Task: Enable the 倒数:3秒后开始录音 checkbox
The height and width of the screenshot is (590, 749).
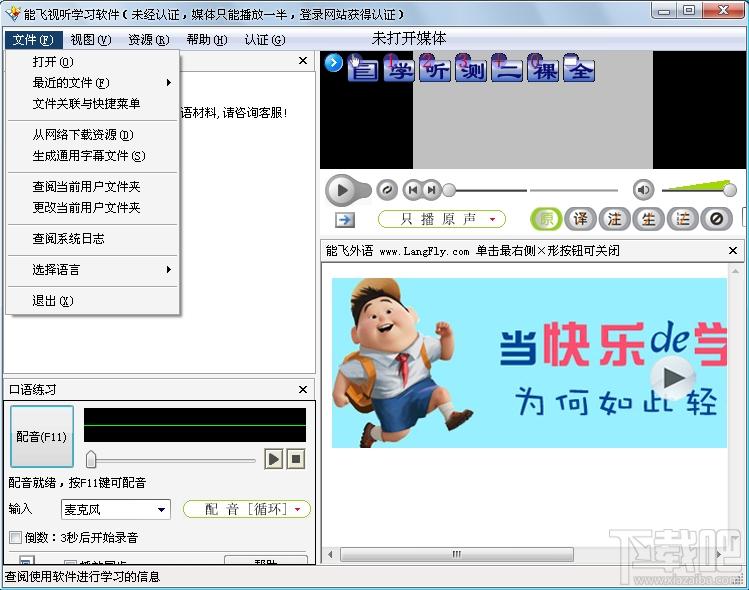Action: [15, 537]
